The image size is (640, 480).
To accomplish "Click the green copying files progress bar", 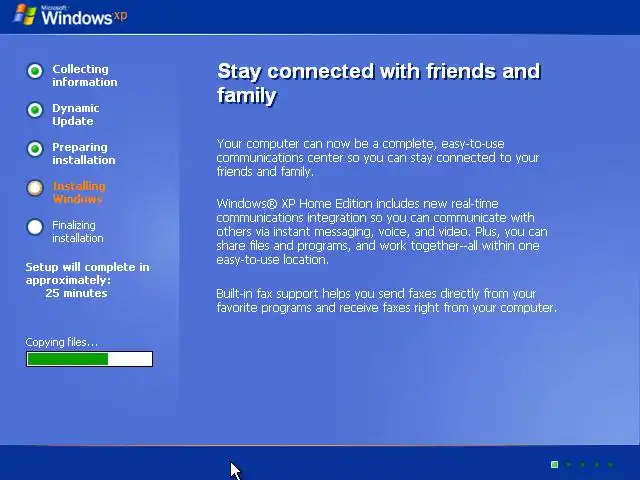I will click(89, 359).
